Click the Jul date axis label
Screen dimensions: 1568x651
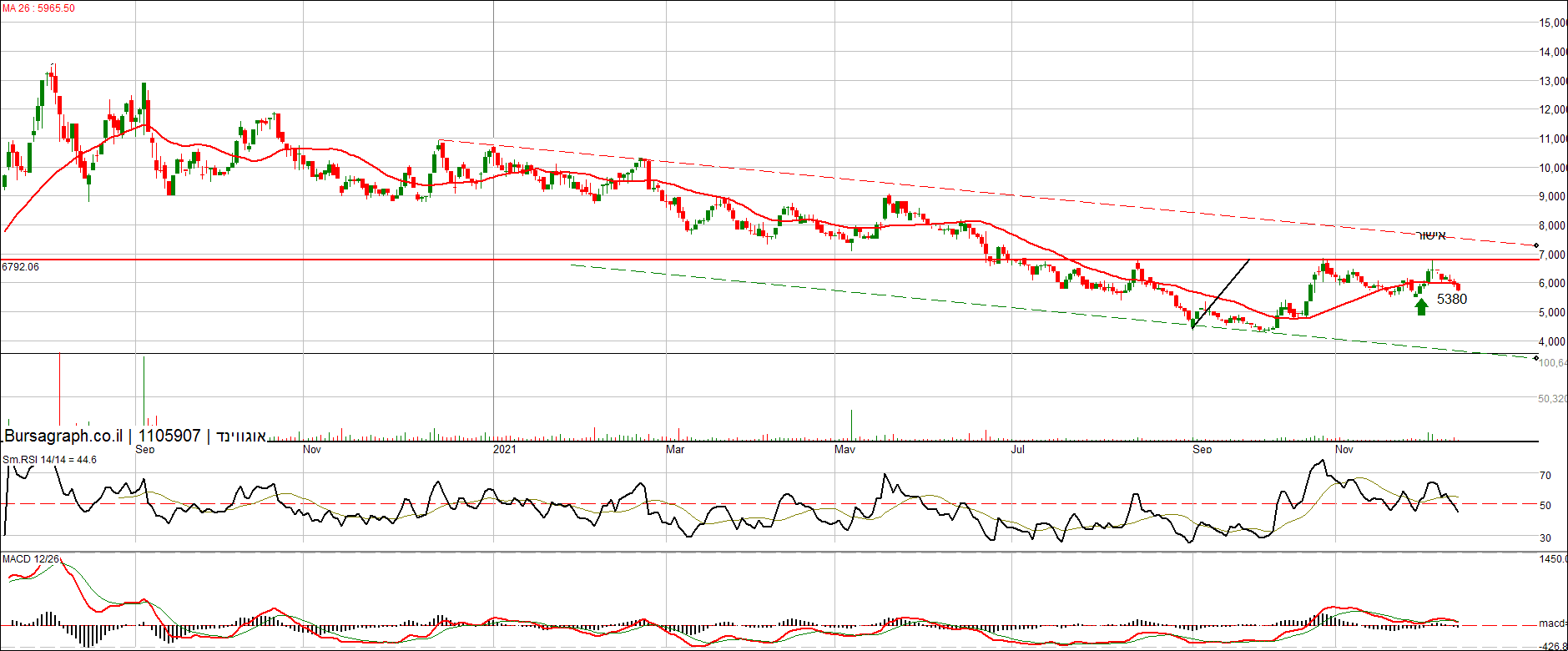[x=1018, y=450]
